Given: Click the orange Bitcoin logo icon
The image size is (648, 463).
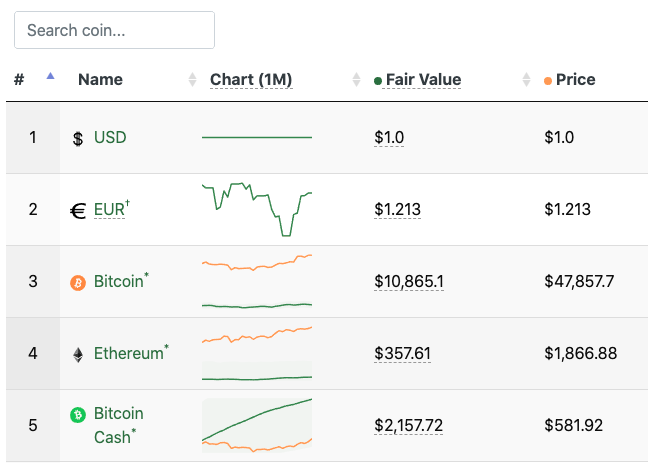Looking at the screenshot, I should [x=78, y=283].
